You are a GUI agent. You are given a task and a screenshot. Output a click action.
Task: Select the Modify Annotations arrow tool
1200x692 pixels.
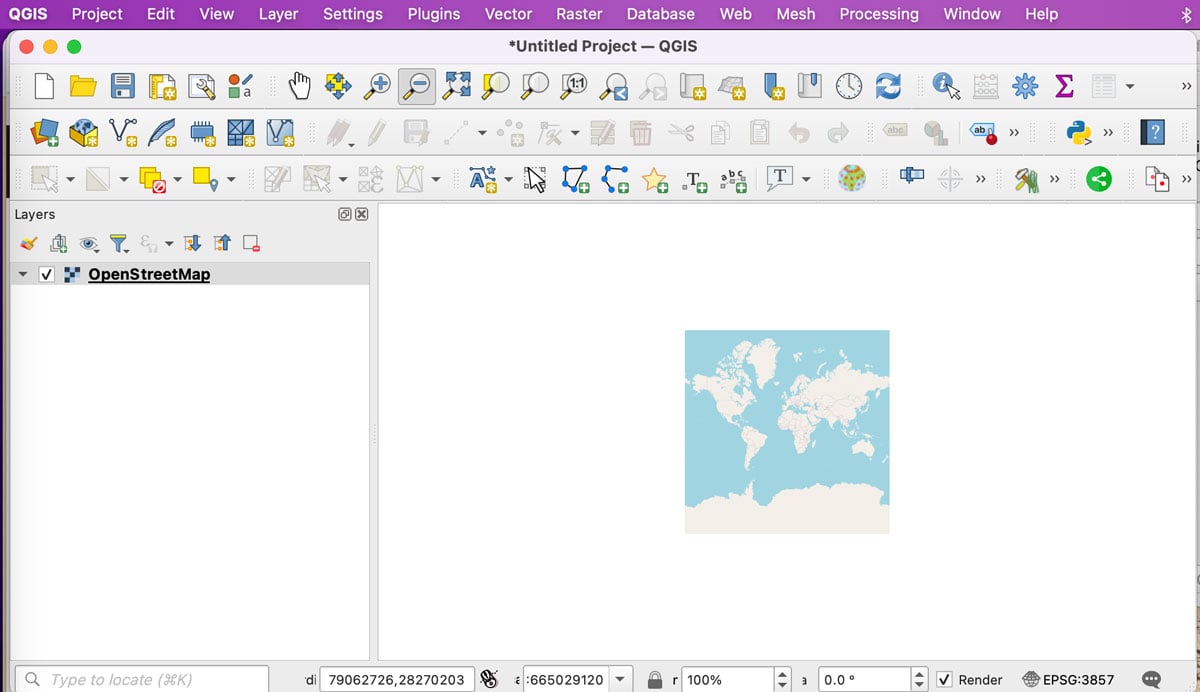536,179
